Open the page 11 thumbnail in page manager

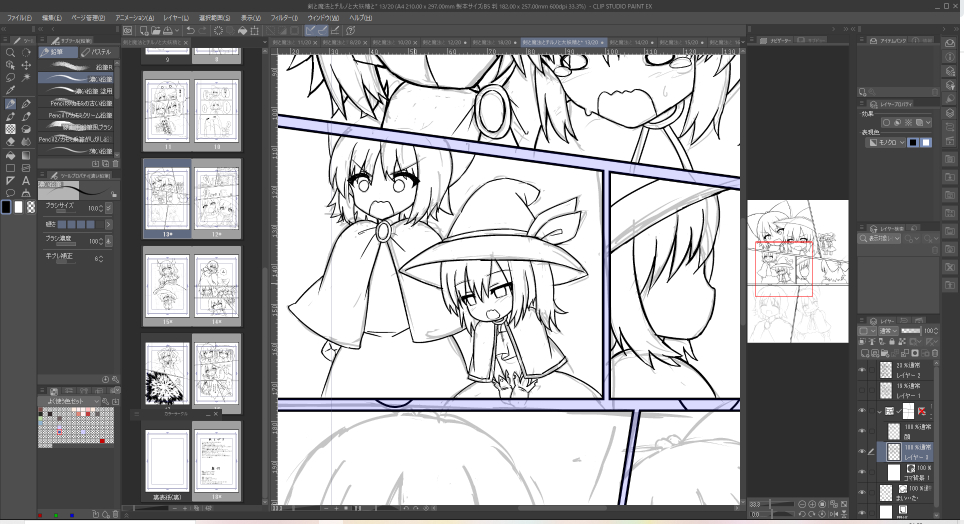[x=168, y=111]
